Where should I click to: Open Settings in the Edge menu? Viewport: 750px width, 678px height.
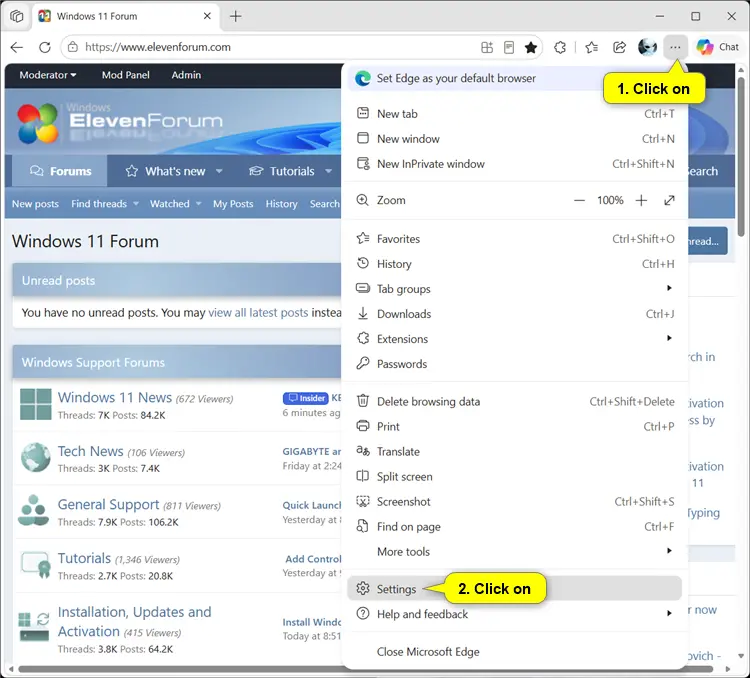[515, 589]
